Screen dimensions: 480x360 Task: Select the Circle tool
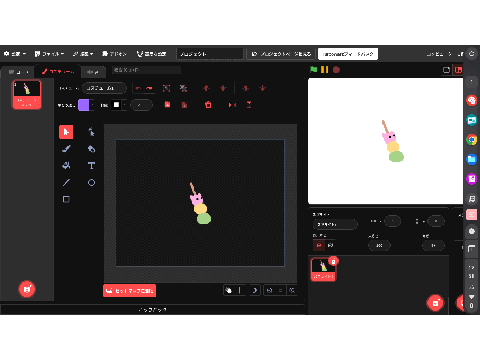(91, 182)
